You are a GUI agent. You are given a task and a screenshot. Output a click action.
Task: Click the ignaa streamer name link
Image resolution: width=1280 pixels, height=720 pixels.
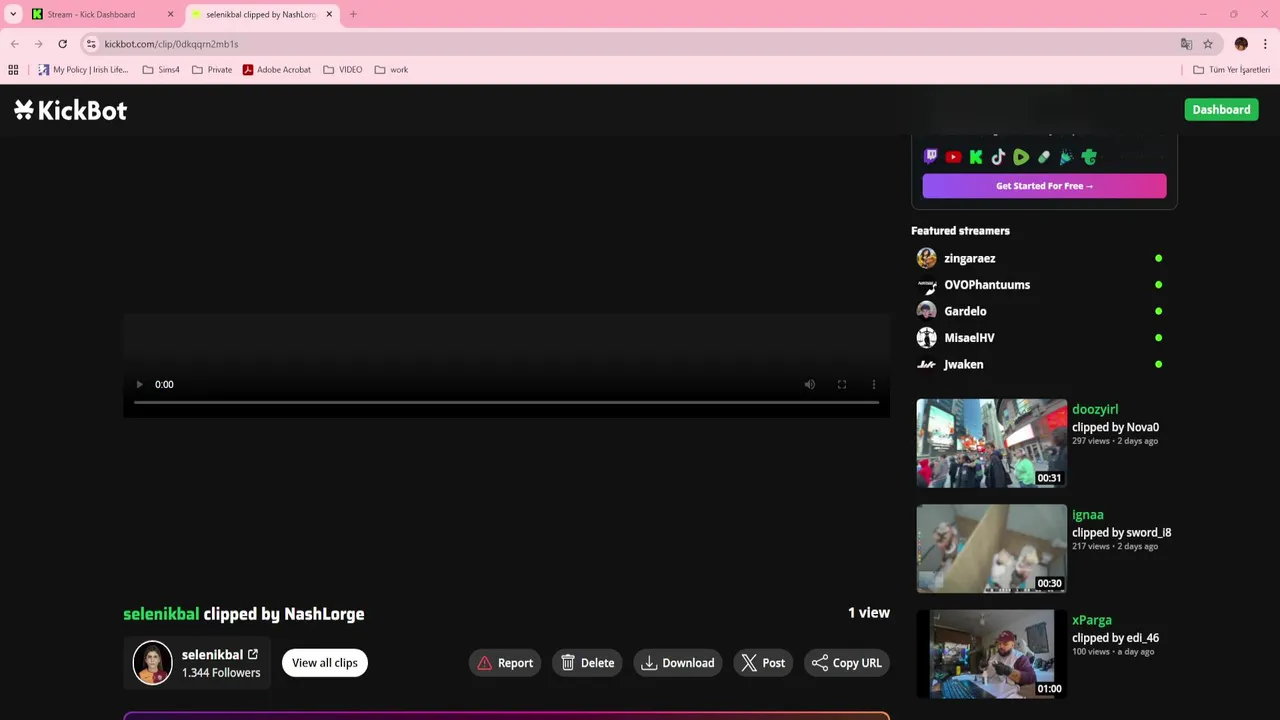tap(1088, 515)
